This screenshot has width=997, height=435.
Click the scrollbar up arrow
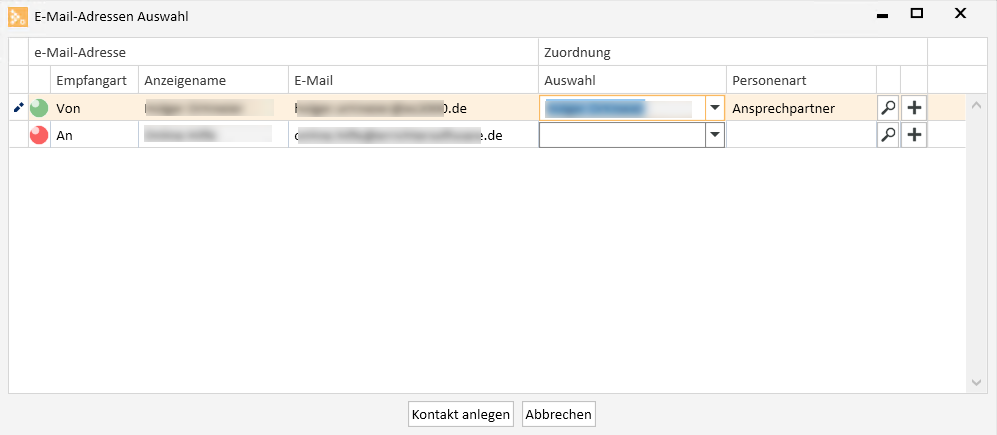point(977,105)
